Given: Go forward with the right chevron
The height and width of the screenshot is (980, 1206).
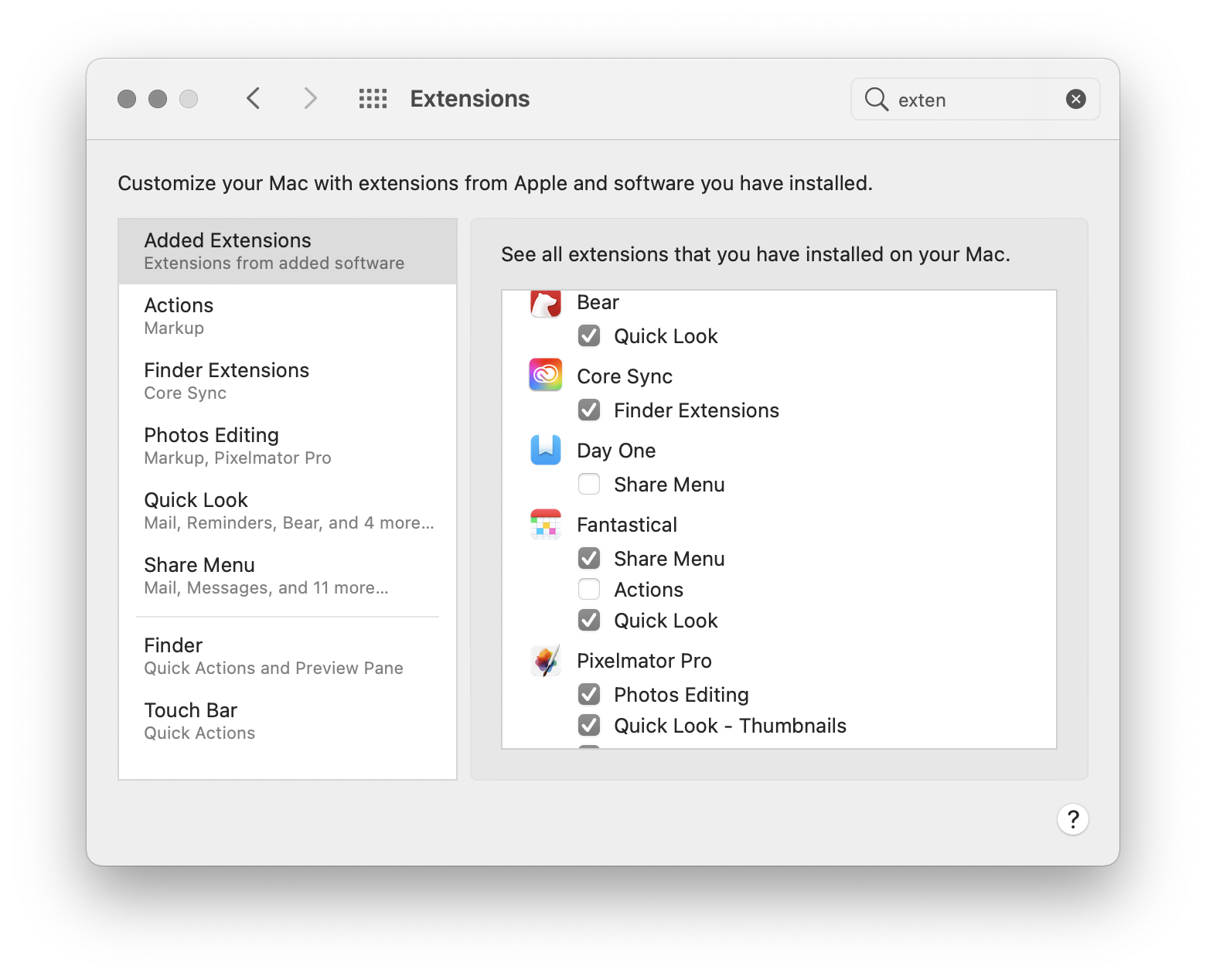Looking at the screenshot, I should (x=310, y=99).
